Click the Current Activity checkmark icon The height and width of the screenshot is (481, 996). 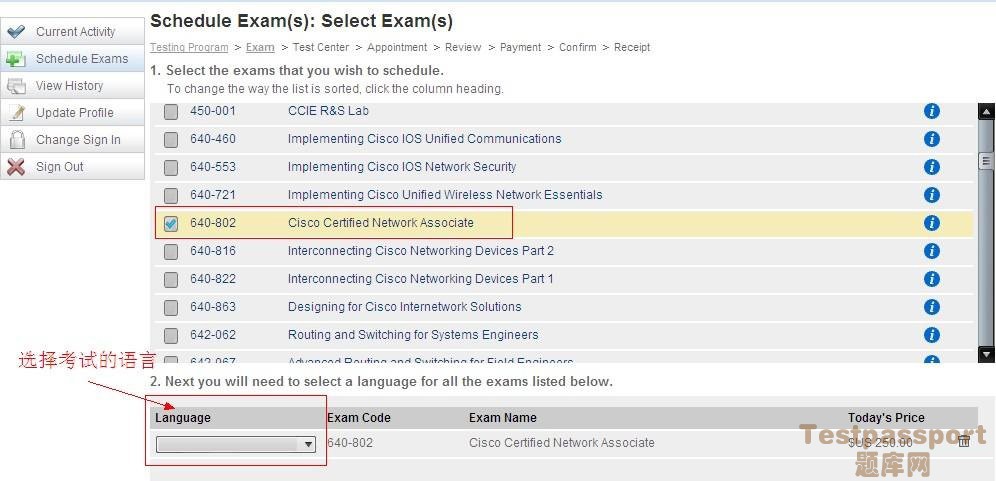pos(16,31)
